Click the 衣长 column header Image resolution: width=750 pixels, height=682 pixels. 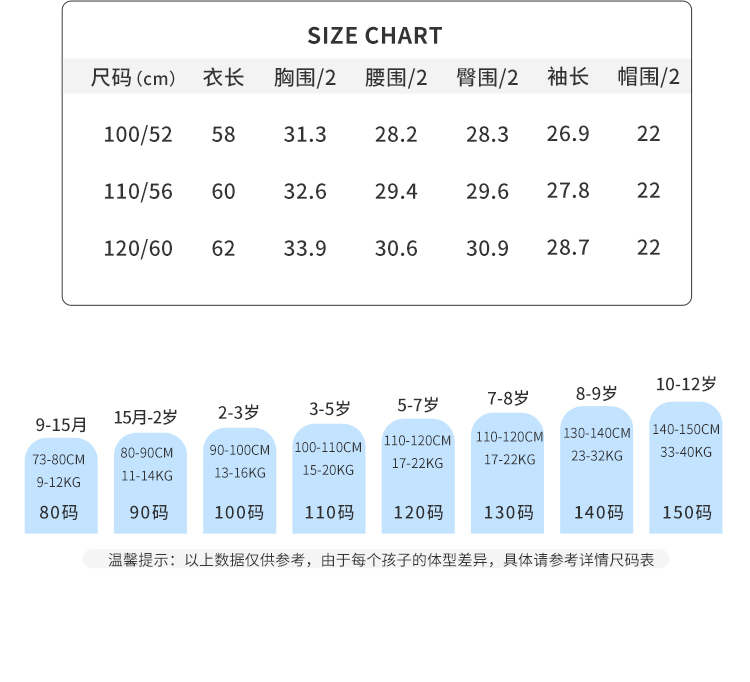click(x=223, y=77)
